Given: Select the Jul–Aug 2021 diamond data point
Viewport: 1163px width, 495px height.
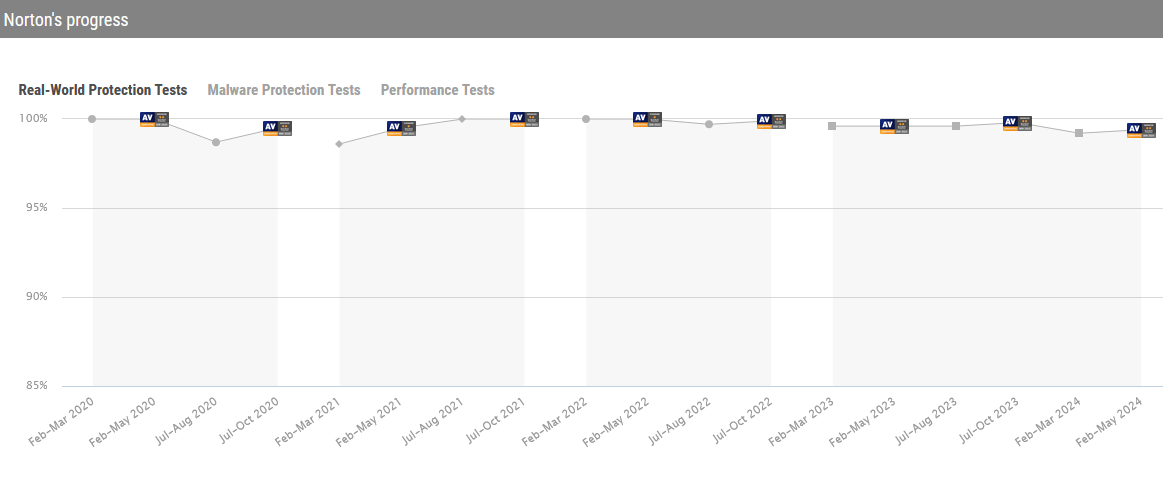Looking at the screenshot, I should pyautogui.click(x=462, y=119).
